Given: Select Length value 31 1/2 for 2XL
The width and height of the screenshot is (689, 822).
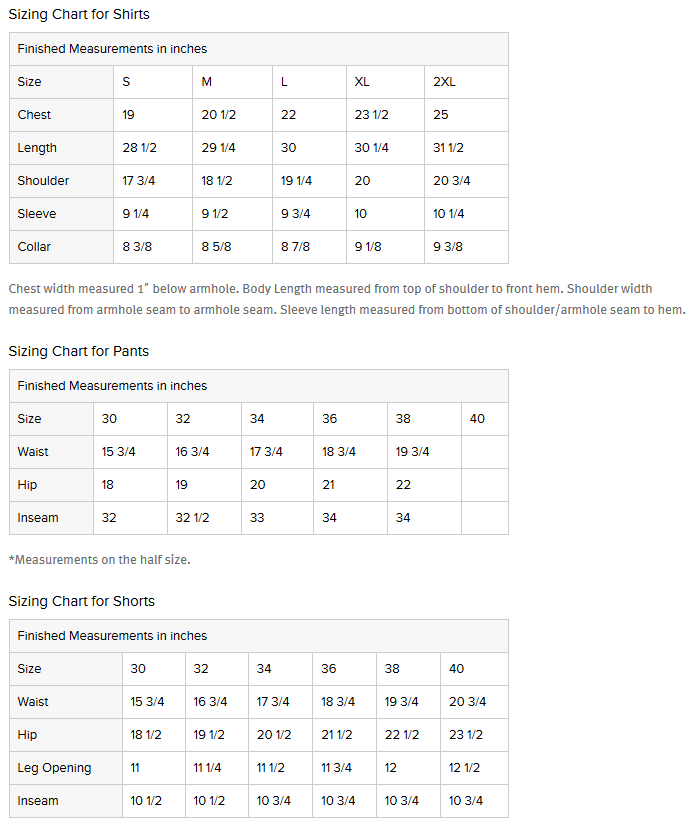Looking at the screenshot, I should (449, 148).
